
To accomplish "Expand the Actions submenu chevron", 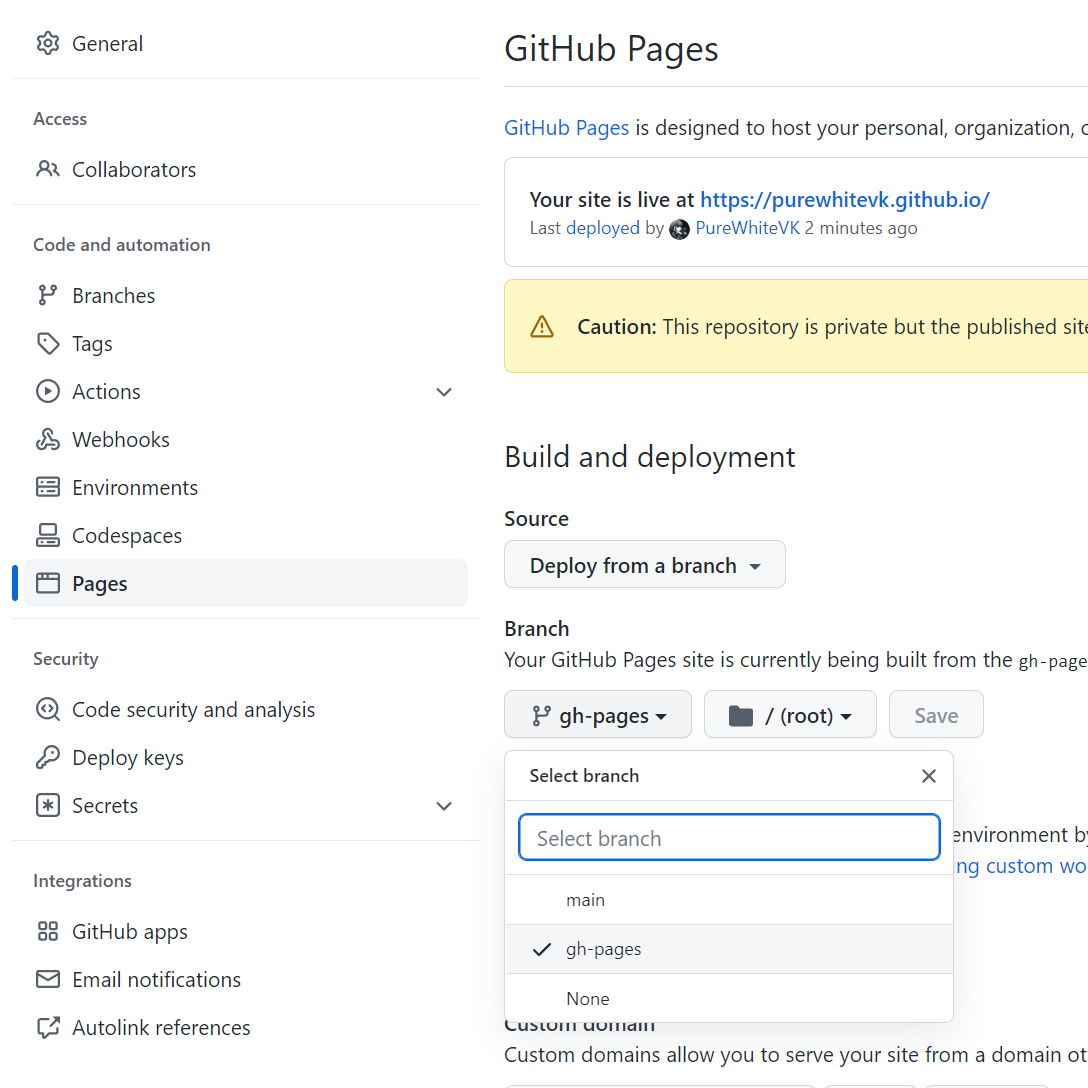I will coord(444,392).
